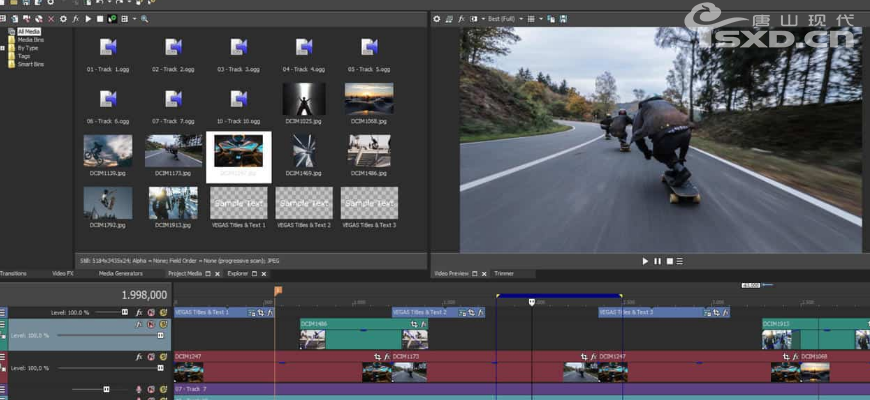Screen dimensions: 870x400
Task: Click the orange marker flag on timeline ruler
Action: 278,290
